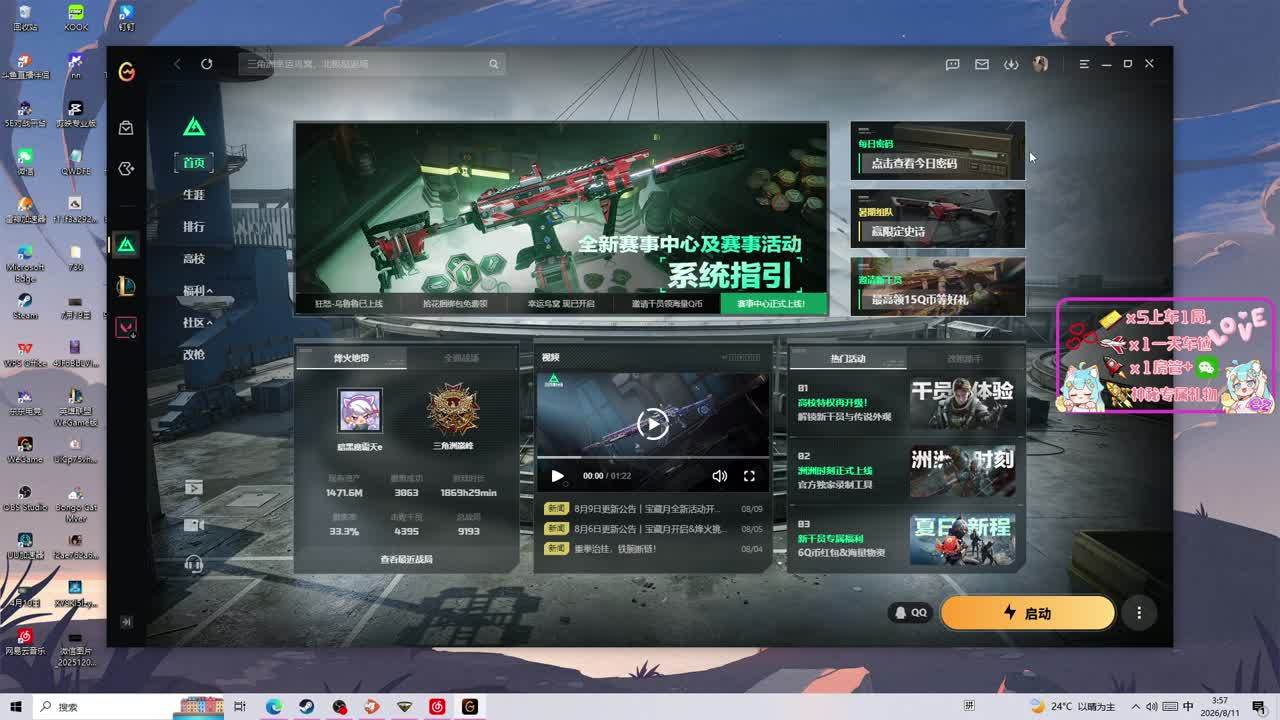Open the download manager icon
Viewport: 1280px width, 720px height.
point(1011,64)
